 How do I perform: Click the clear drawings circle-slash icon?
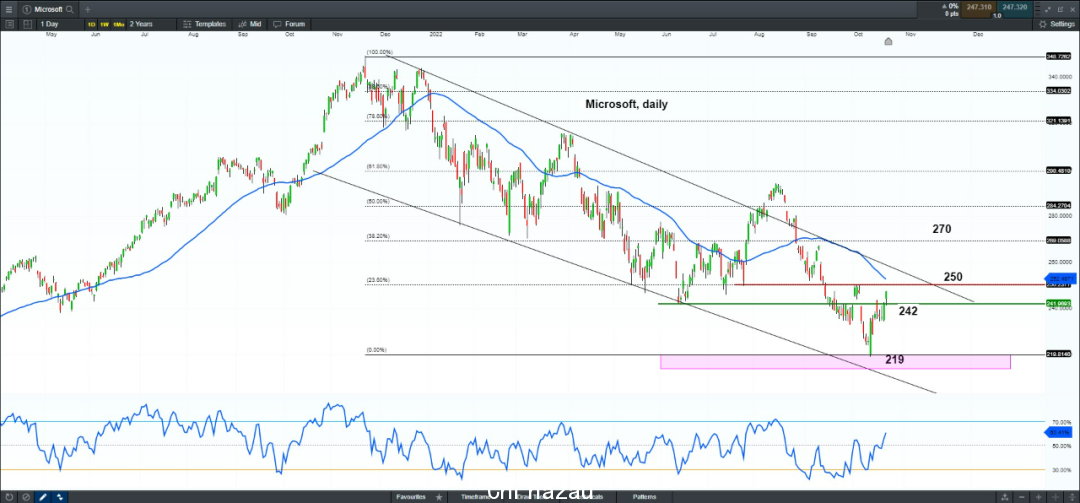pyautogui.click(x=26, y=497)
